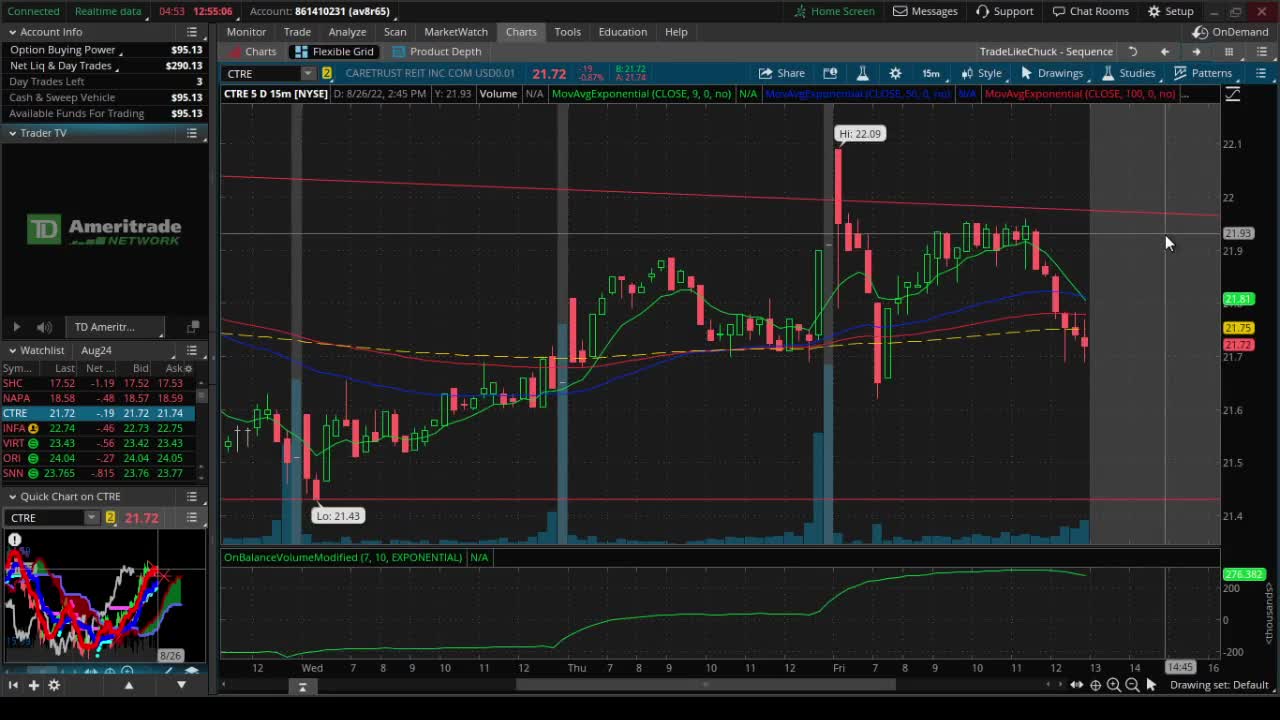Screen dimensions: 1280x720
Task: Open Trader TV panel menu icon
Action: coord(192,133)
